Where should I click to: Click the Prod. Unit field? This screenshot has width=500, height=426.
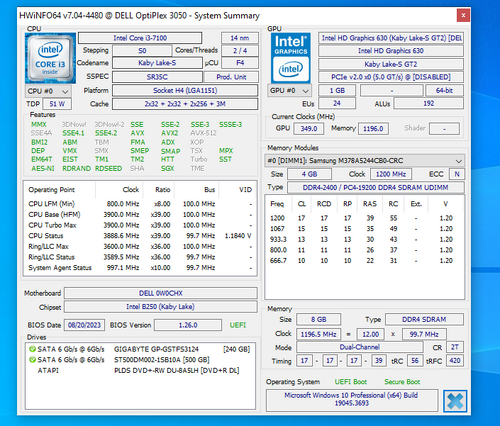point(231,77)
